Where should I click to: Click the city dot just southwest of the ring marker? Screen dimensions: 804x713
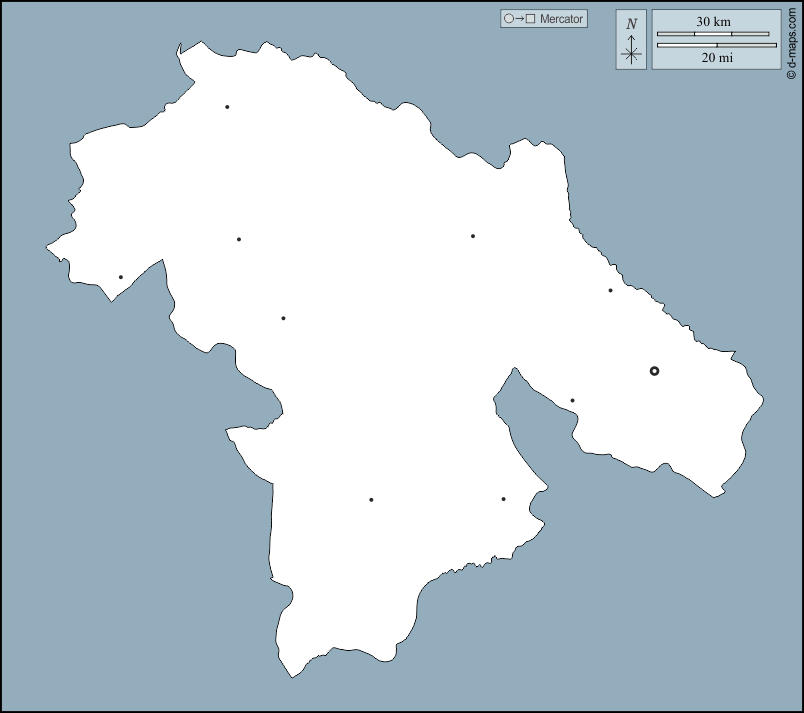(x=572, y=401)
